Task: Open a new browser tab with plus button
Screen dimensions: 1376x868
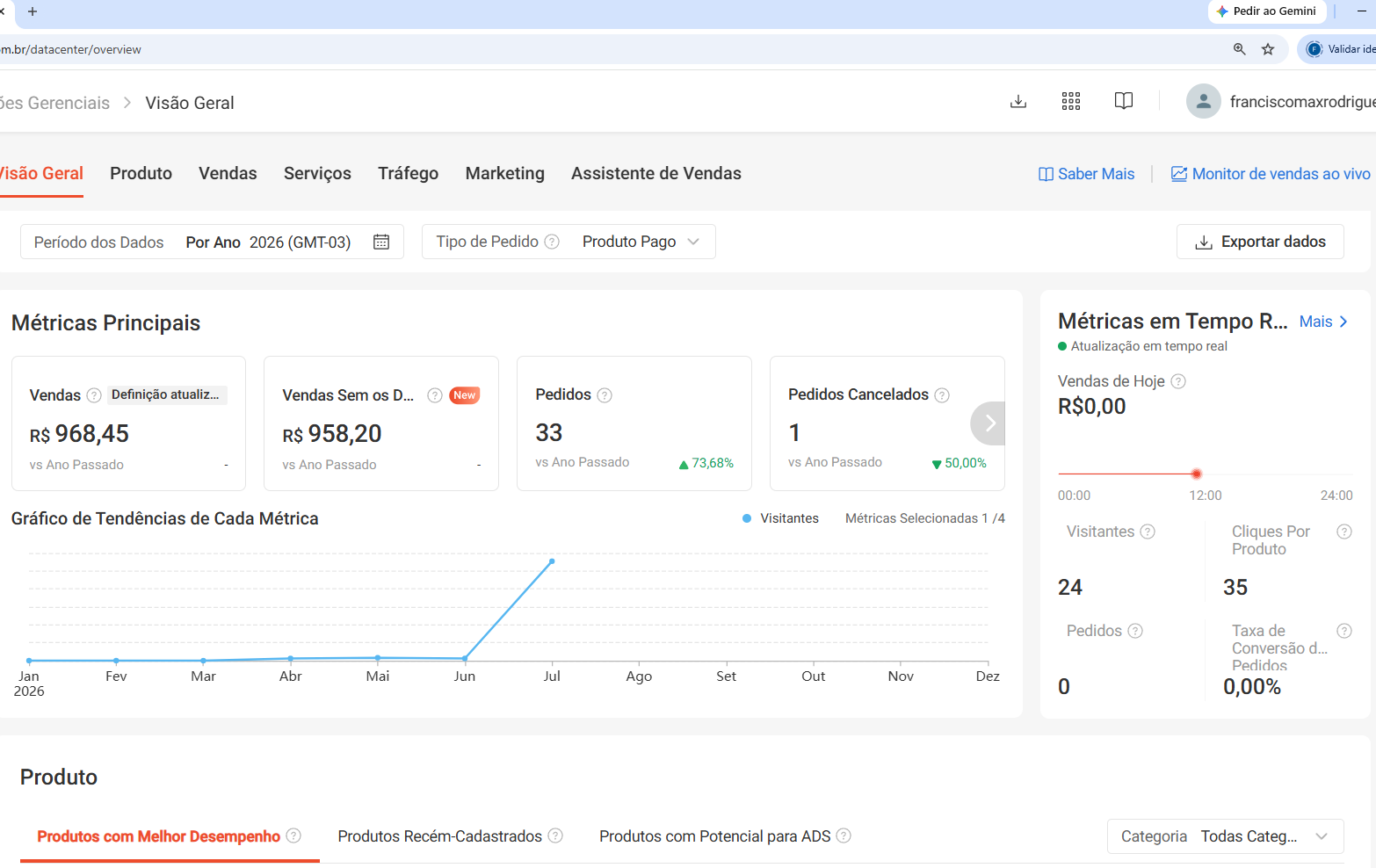Action: tap(33, 11)
